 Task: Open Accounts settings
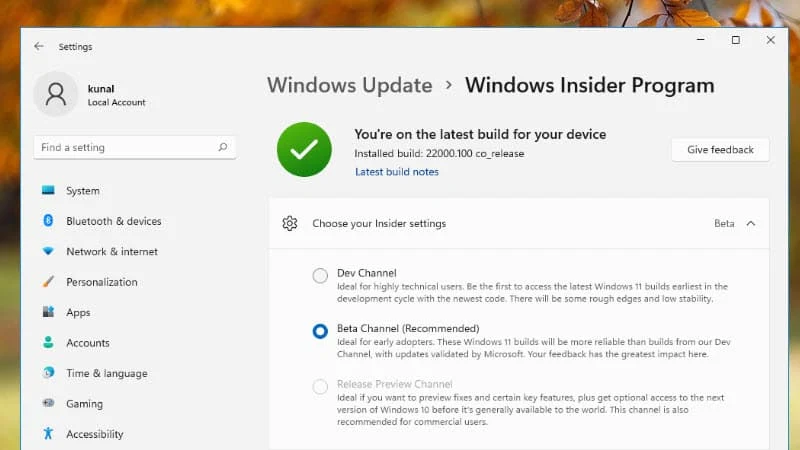pos(88,343)
